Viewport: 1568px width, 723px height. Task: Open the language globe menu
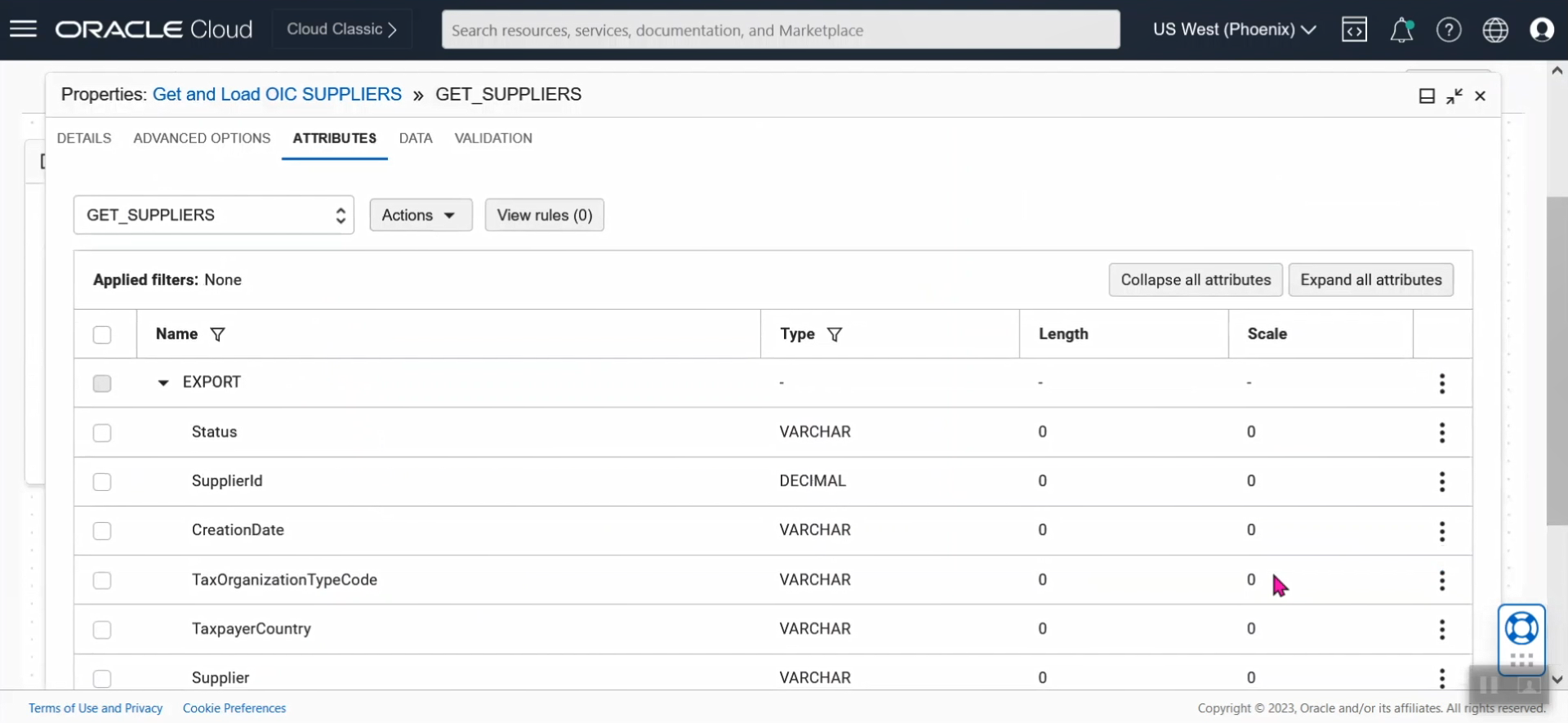1495,29
